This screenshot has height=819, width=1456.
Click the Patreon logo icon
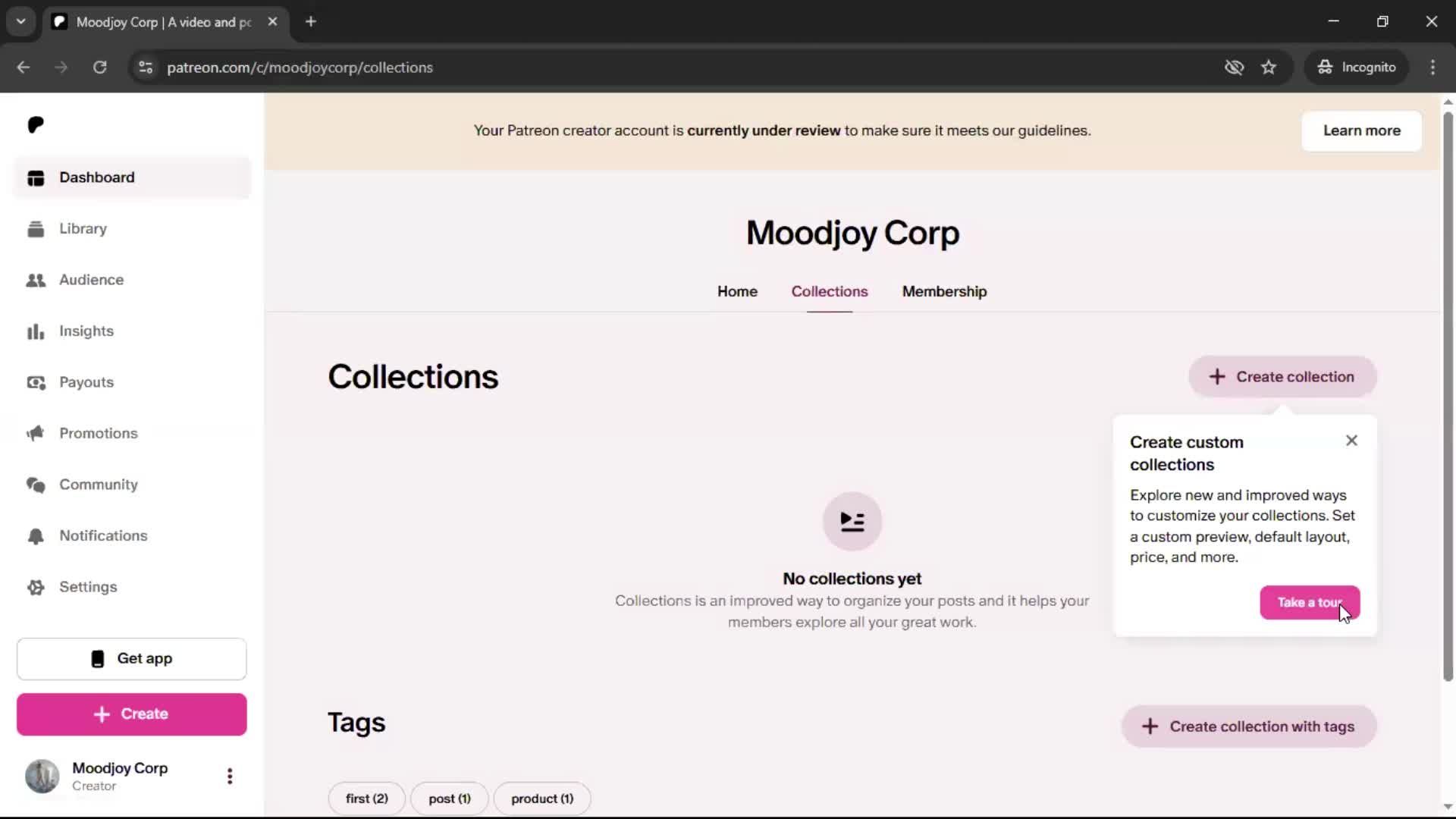[36, 125]
